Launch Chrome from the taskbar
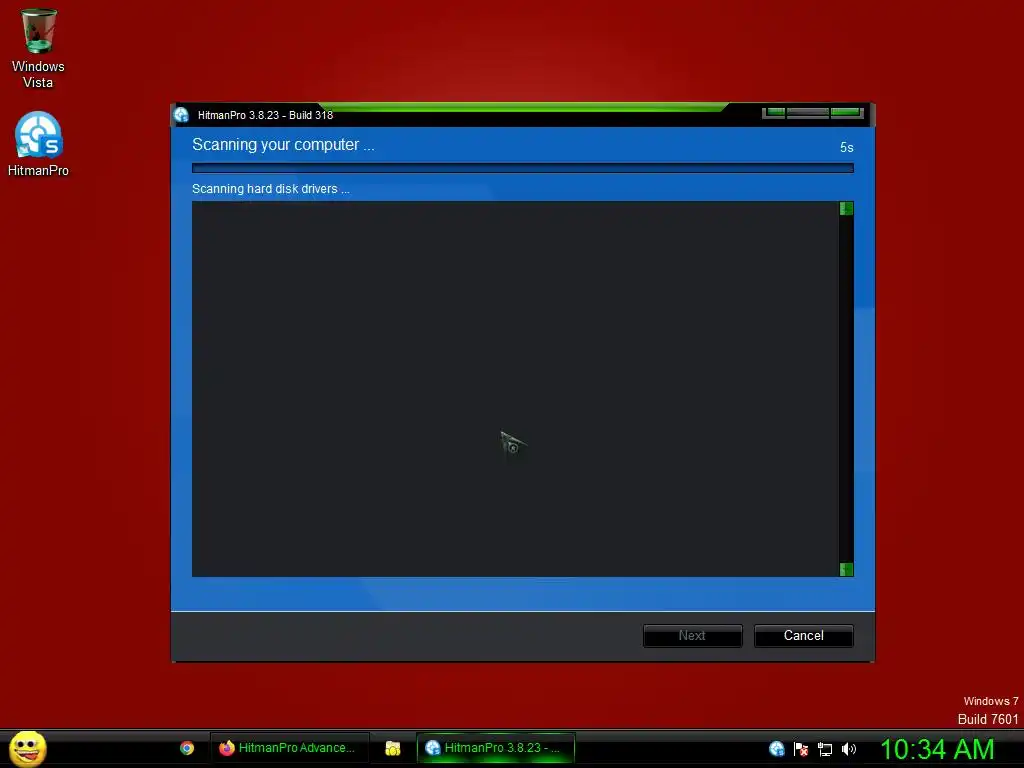 coord(187,748)
